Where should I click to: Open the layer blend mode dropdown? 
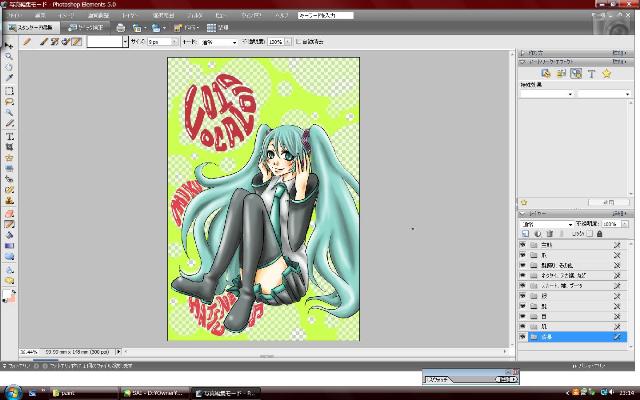tap(546, 223)
